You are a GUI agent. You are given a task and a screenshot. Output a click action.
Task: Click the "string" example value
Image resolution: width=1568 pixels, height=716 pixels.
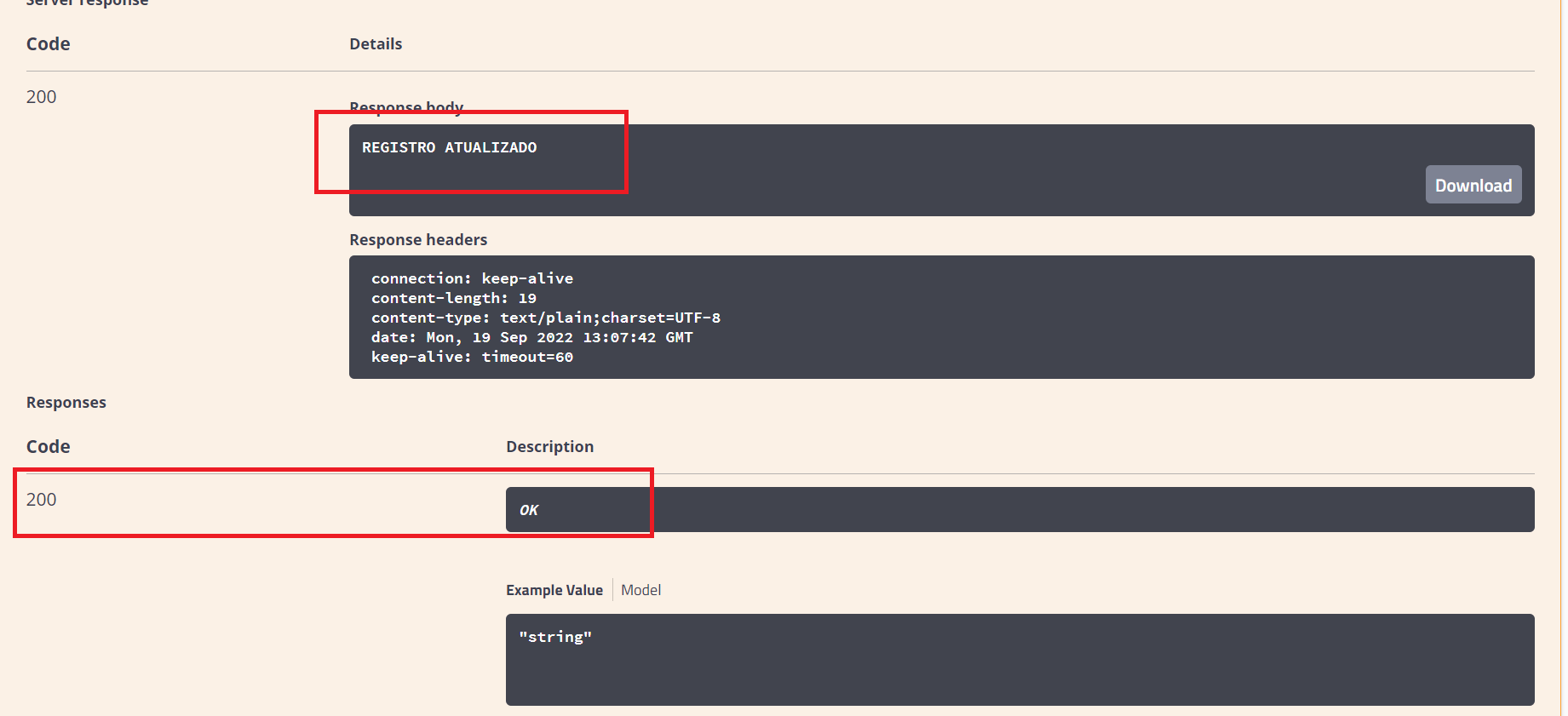pos(555,637)
